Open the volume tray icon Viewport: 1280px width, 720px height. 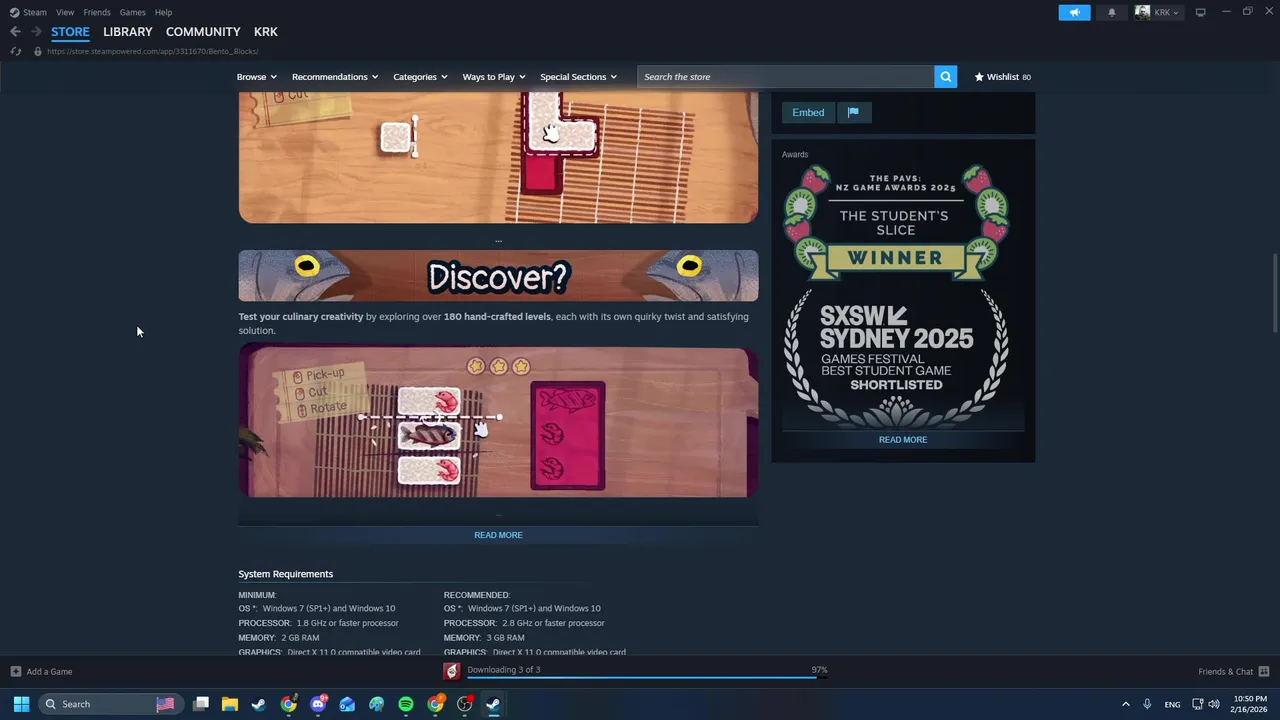pos(1214,704)
